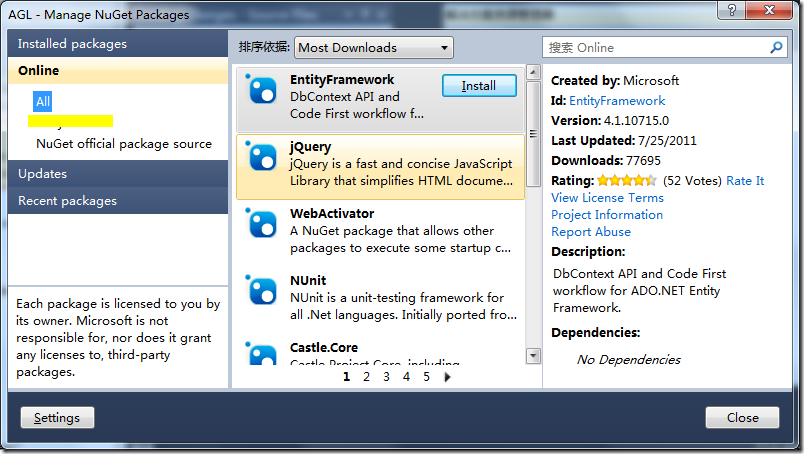Viewport: 804px width, 454px height.
Task: Select the All source under Online
Action: (43, 102)
